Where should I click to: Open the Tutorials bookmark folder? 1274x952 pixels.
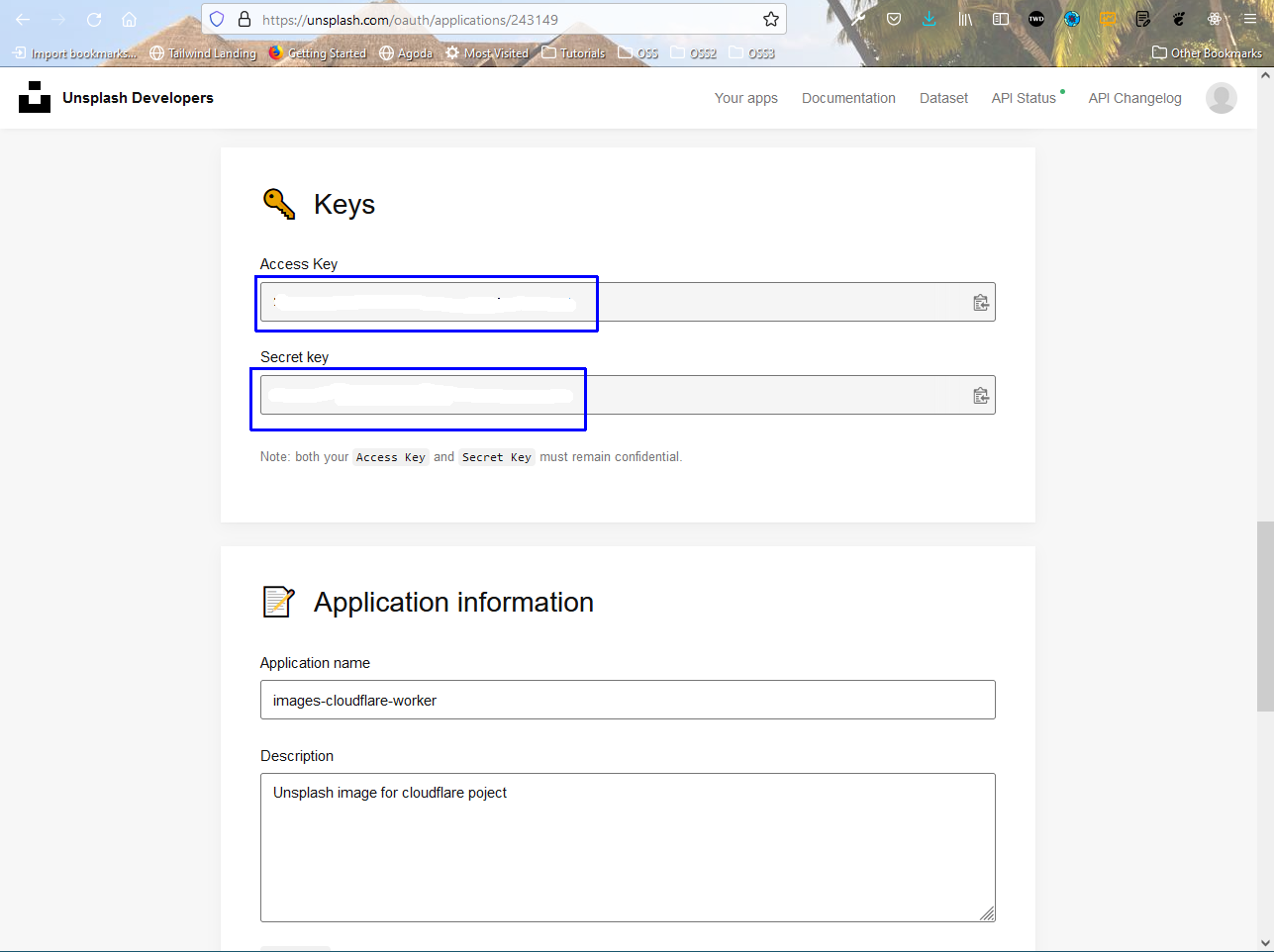point(573,53)
